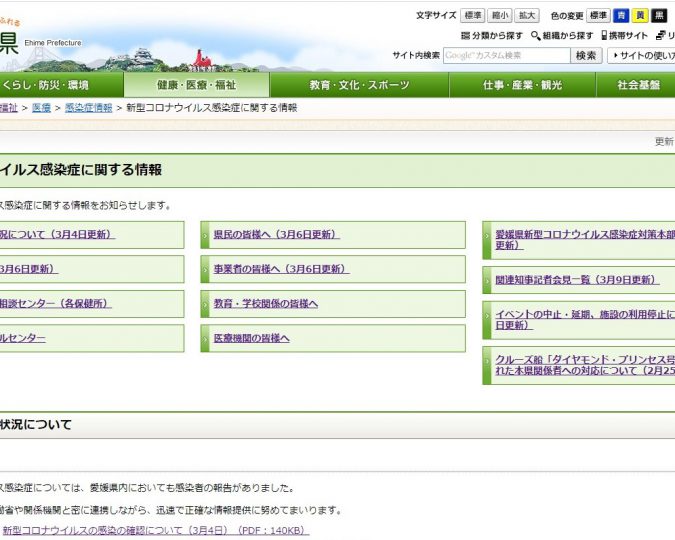Click the site search input field
The image size is (675, 540).
[507, 56]
